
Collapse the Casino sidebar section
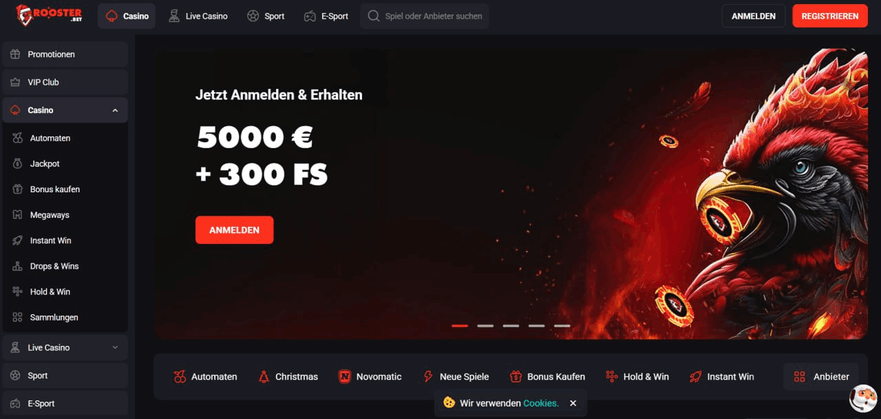pyautogui.click(x=115, y=111)
